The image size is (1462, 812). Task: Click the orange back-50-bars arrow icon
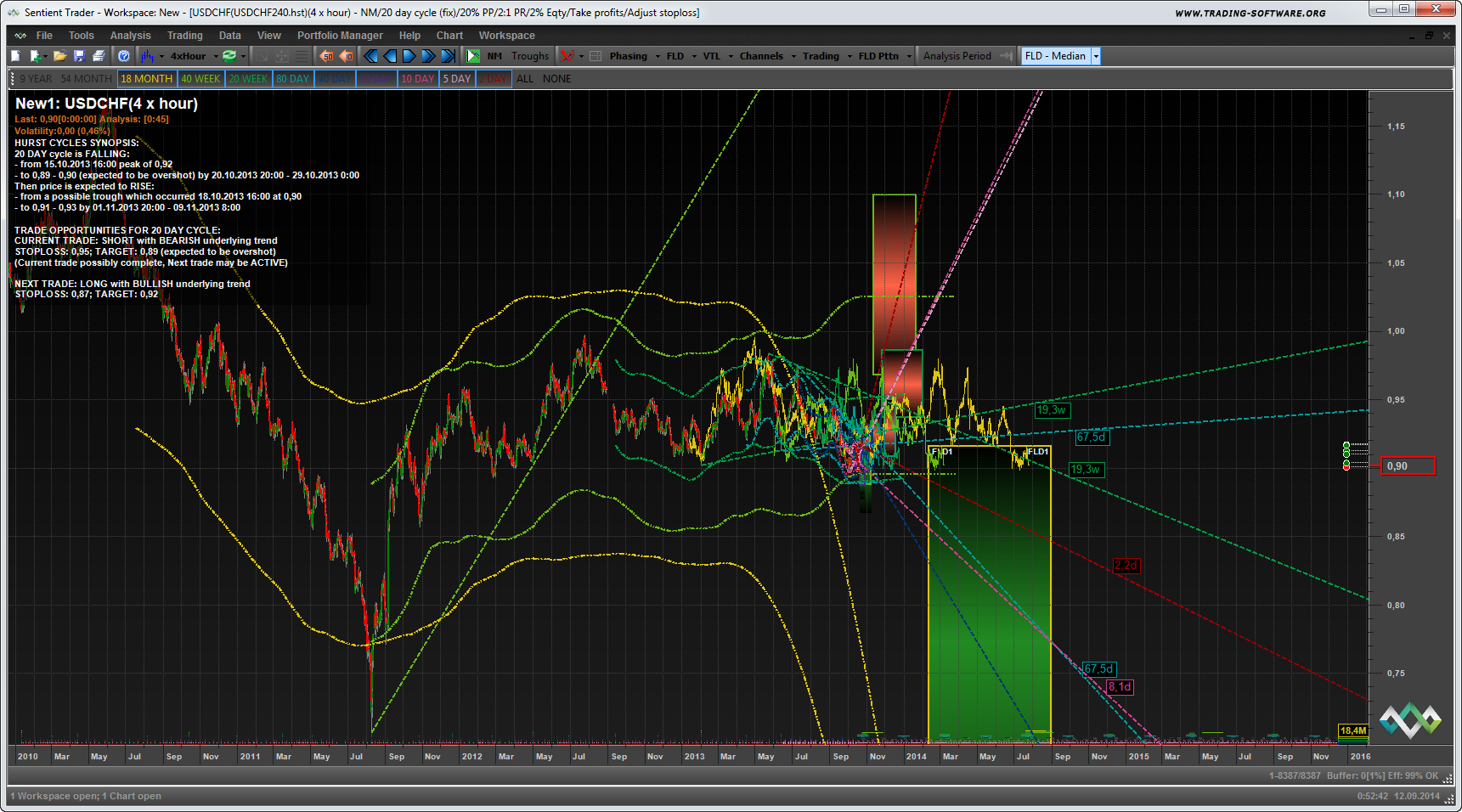(x=326, y=56)
